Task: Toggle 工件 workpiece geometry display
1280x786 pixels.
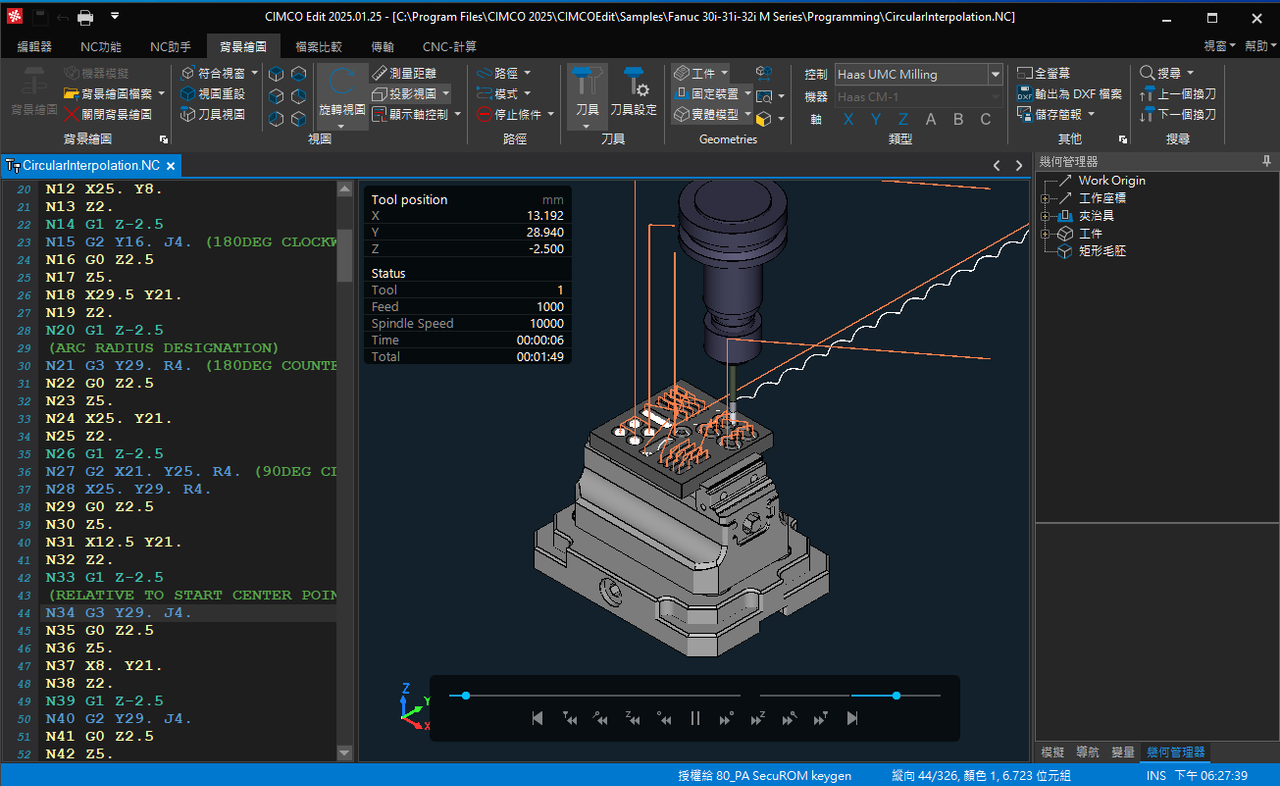Action: point(694,73)
